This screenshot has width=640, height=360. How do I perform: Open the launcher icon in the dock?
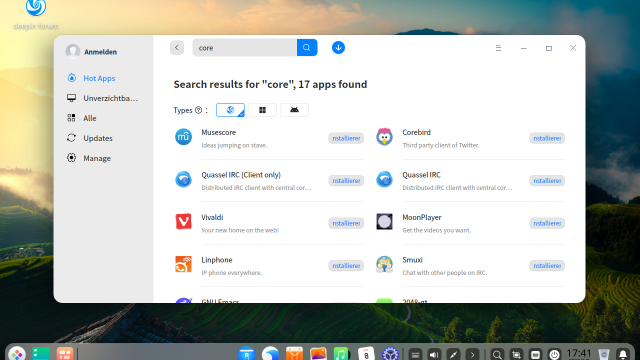(17, 353)
